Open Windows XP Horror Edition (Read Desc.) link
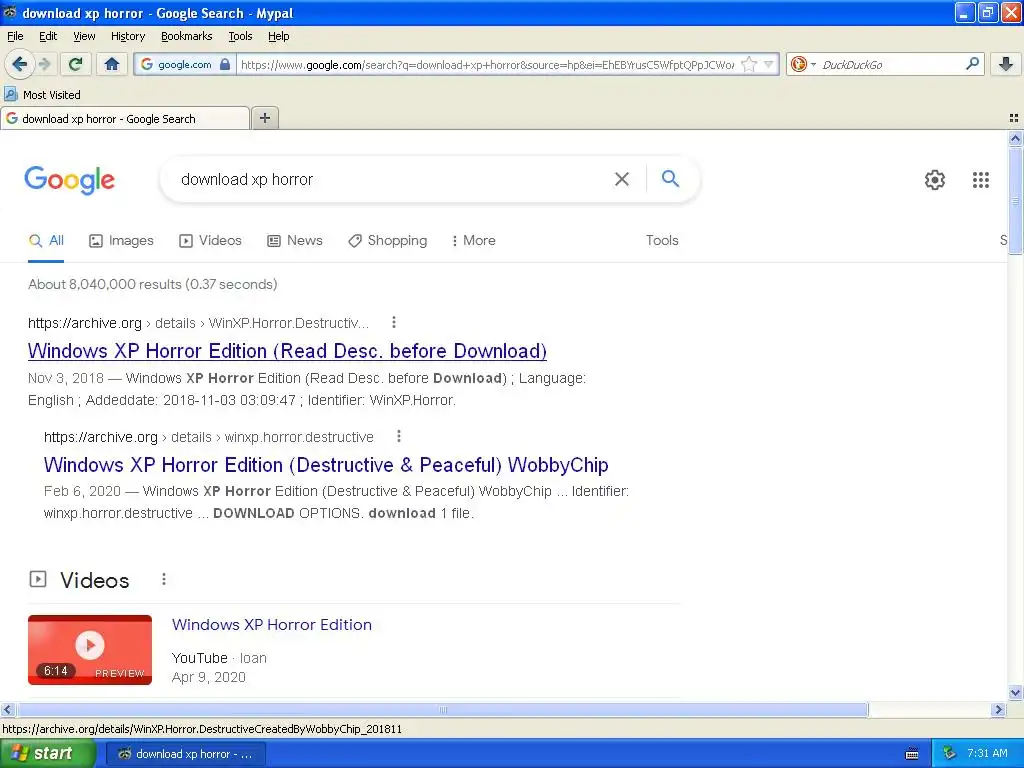1024x768 pixels. point(287,351)
